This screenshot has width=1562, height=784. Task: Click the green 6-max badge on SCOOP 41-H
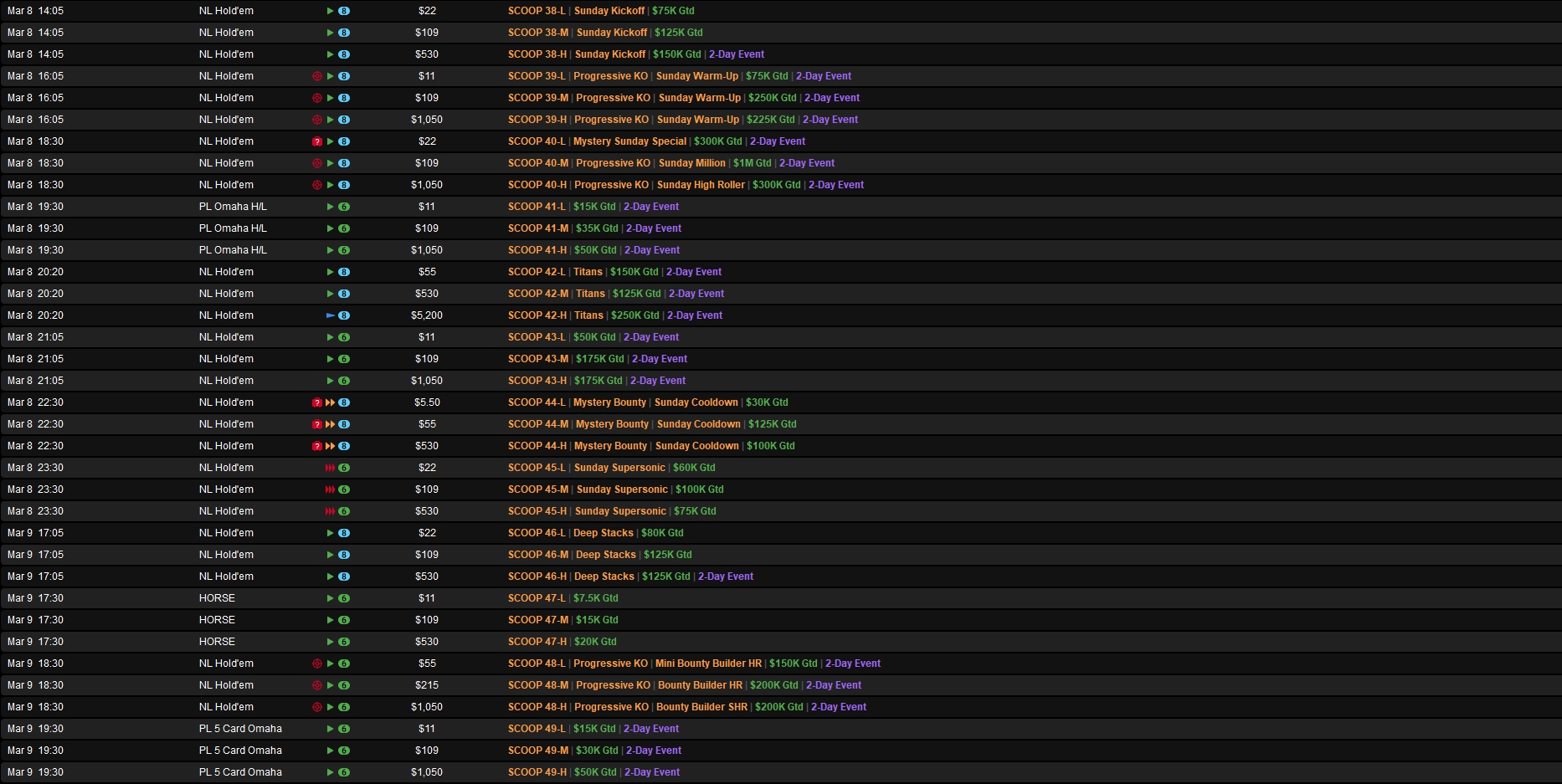click(x=344, y=250)
